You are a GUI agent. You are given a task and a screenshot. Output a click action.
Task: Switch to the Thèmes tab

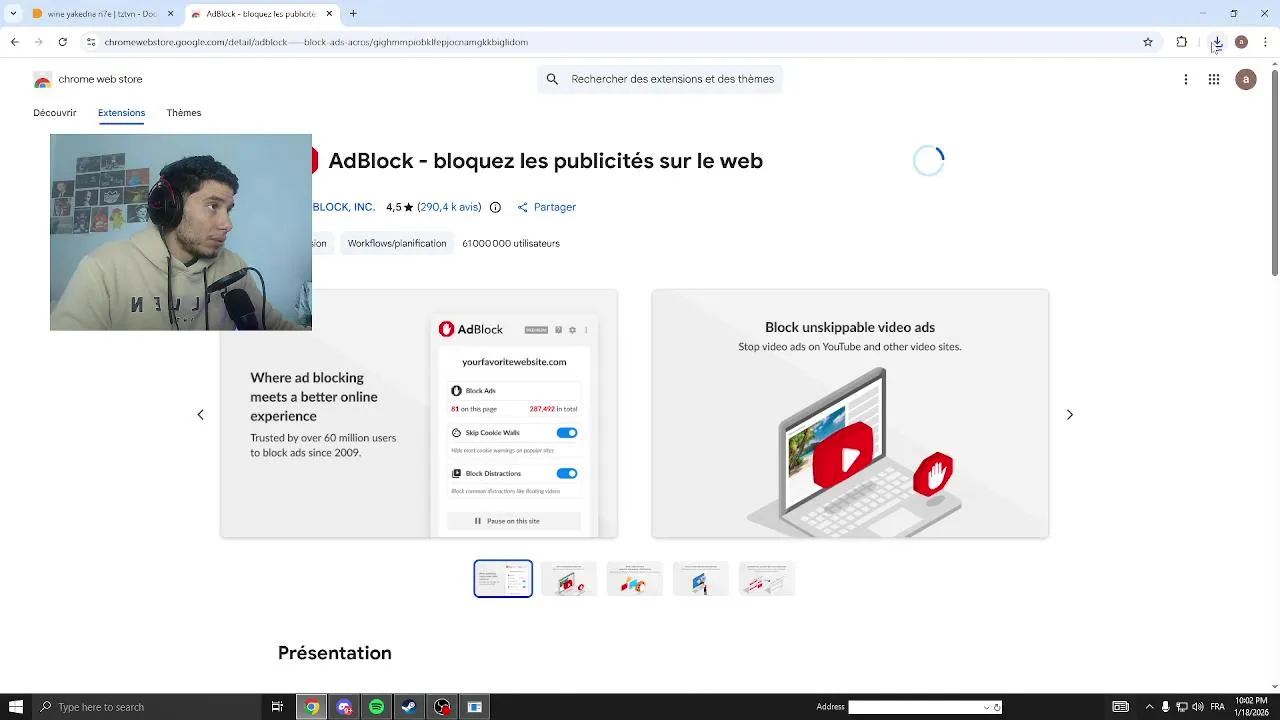pos(184,113)
